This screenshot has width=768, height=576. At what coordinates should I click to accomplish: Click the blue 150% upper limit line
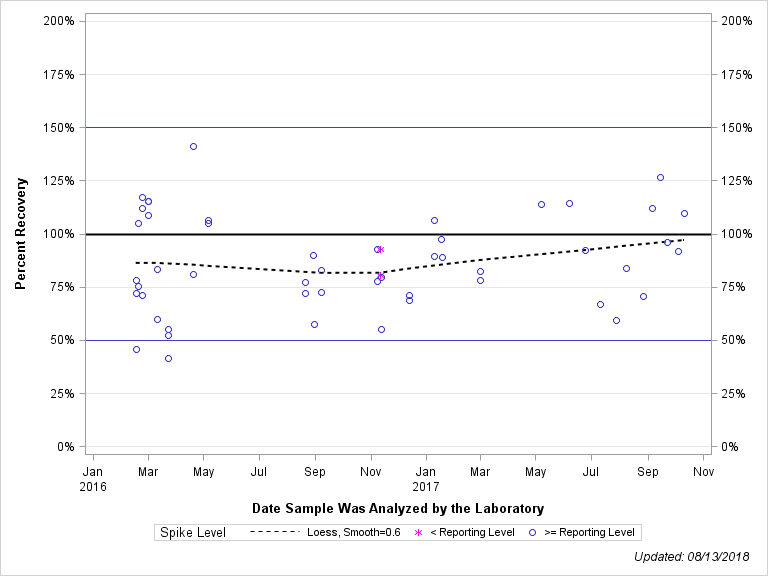pos(398,127)
